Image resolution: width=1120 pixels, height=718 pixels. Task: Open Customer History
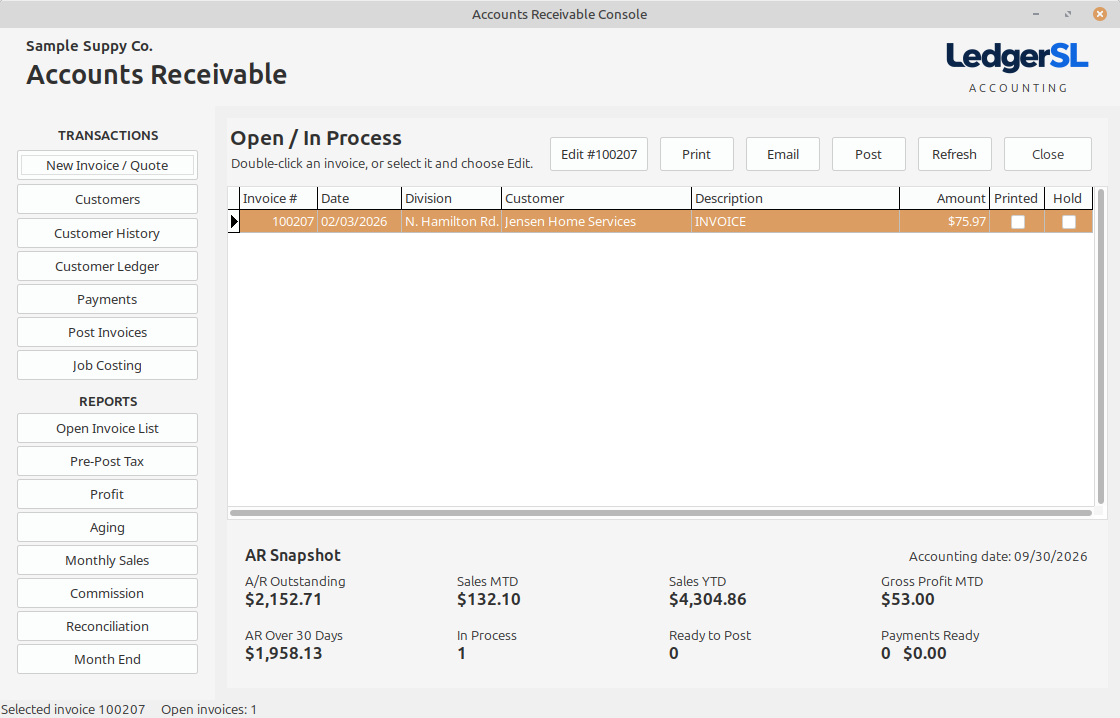click(107, 233)
